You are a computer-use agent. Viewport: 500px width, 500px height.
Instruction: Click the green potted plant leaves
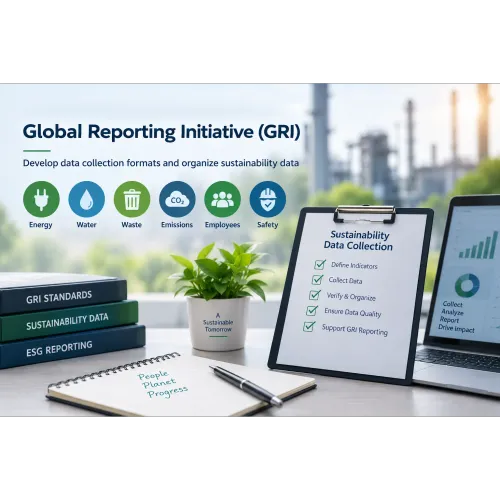pos(221,271)
